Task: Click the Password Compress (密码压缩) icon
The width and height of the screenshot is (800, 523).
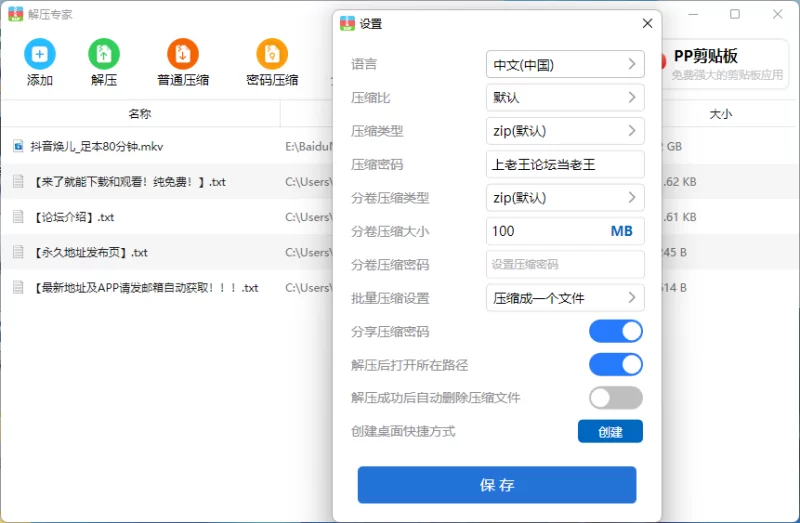Action: (272, 54)
